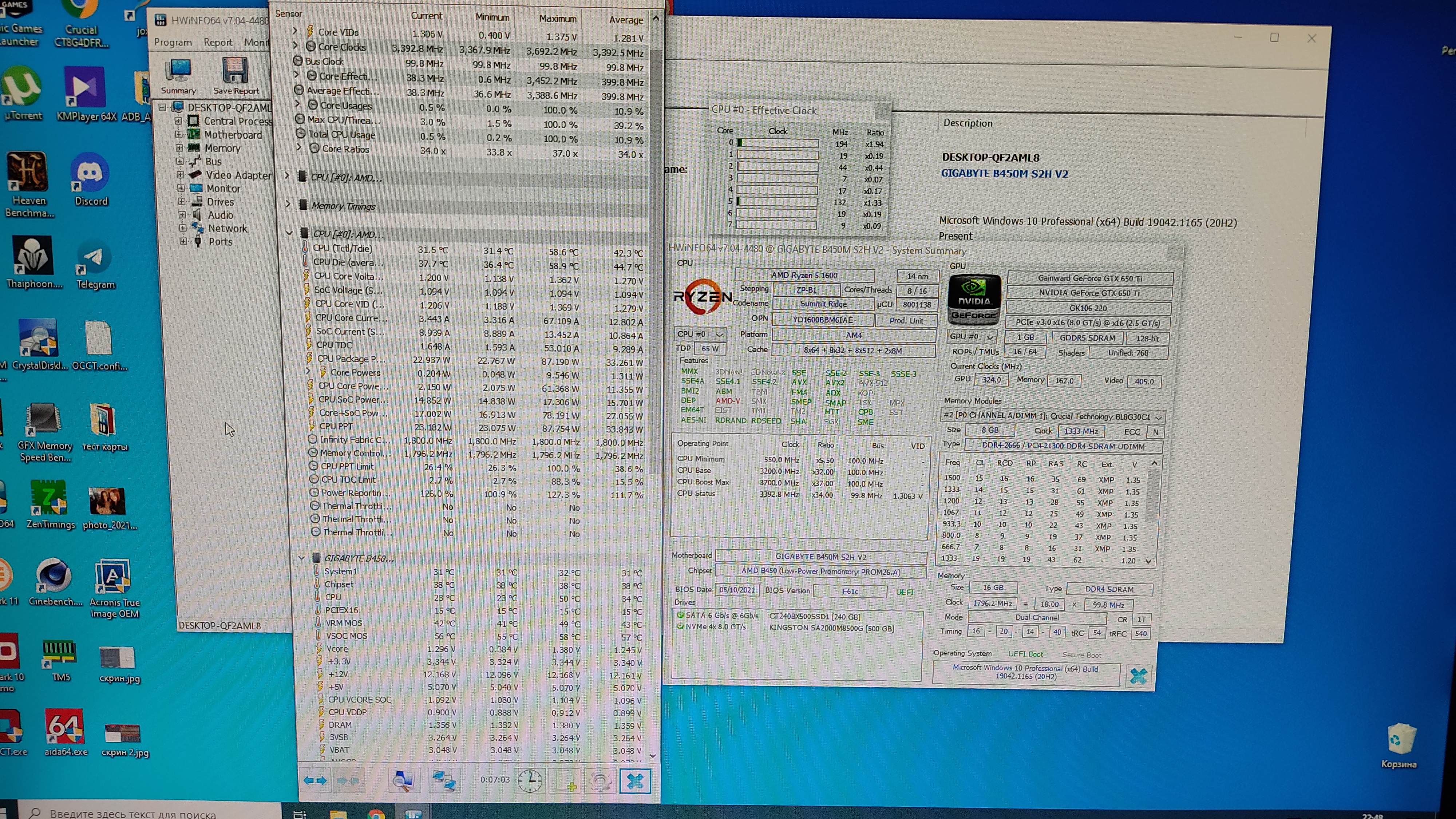Click the GIGABYTE B450M S2H V2 link

coord(1004,174)
